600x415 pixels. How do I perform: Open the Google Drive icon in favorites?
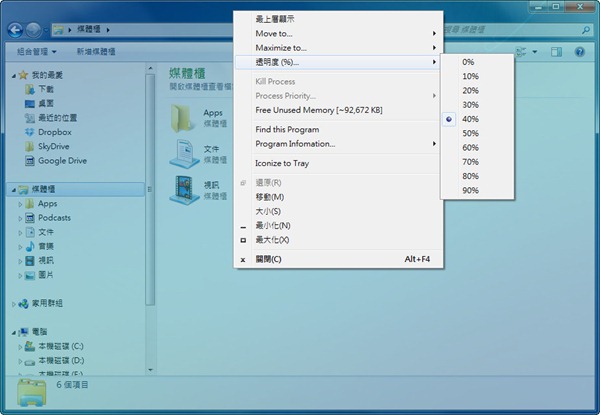coord(29,161)
